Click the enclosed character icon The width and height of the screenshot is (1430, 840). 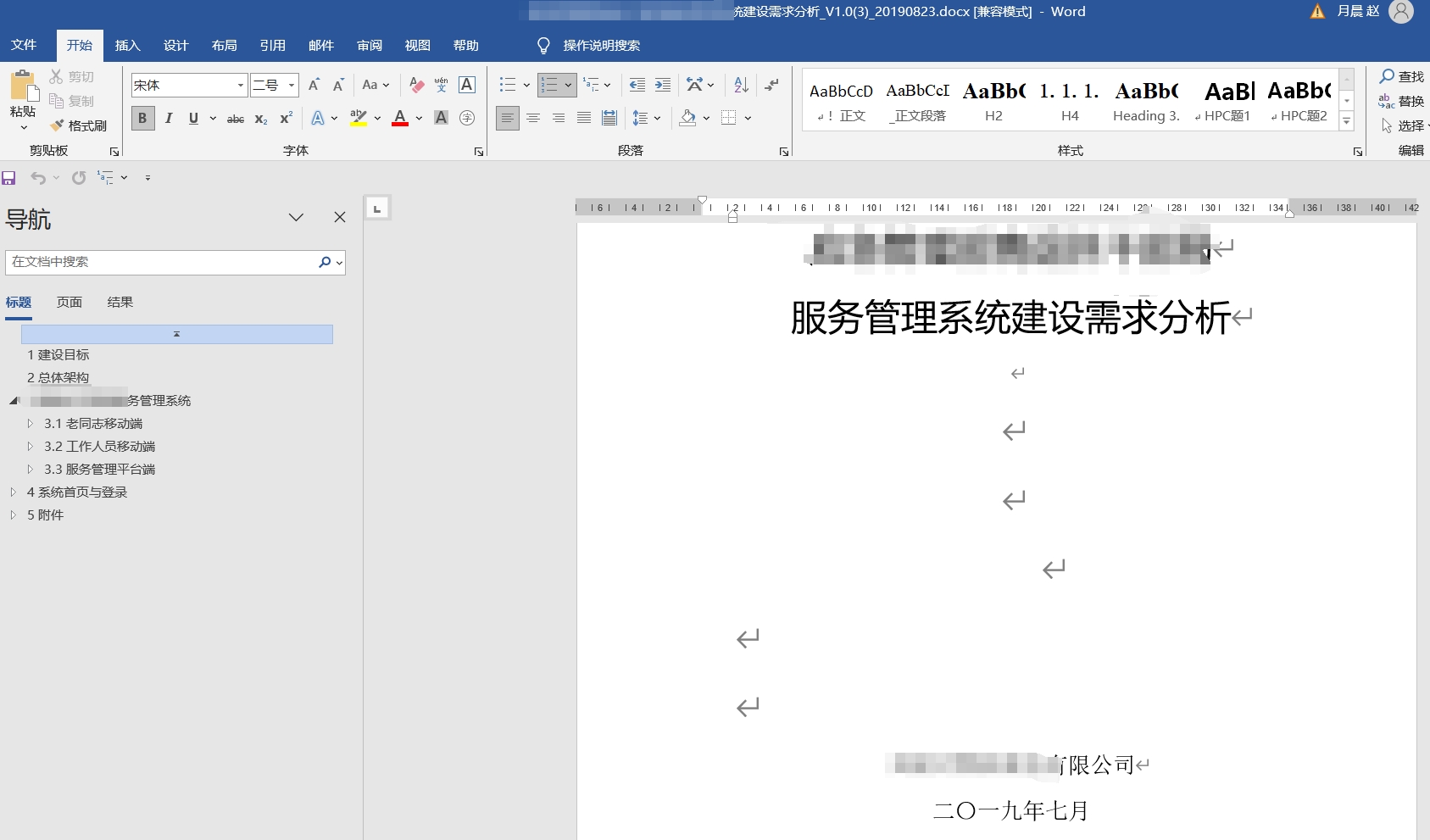coord(467,118)
